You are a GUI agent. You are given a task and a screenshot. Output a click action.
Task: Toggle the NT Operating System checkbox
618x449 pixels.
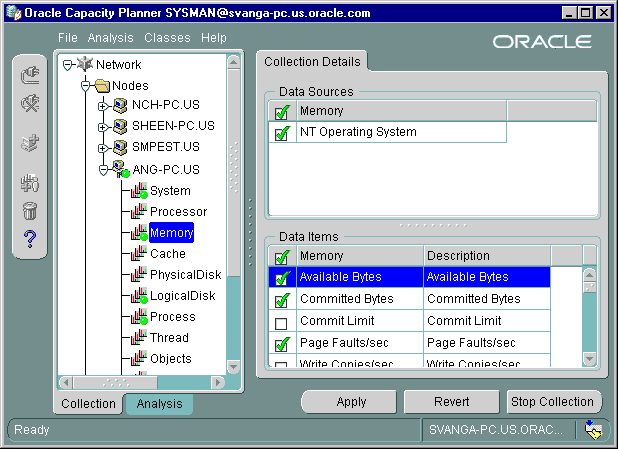(x=281, y=132)
